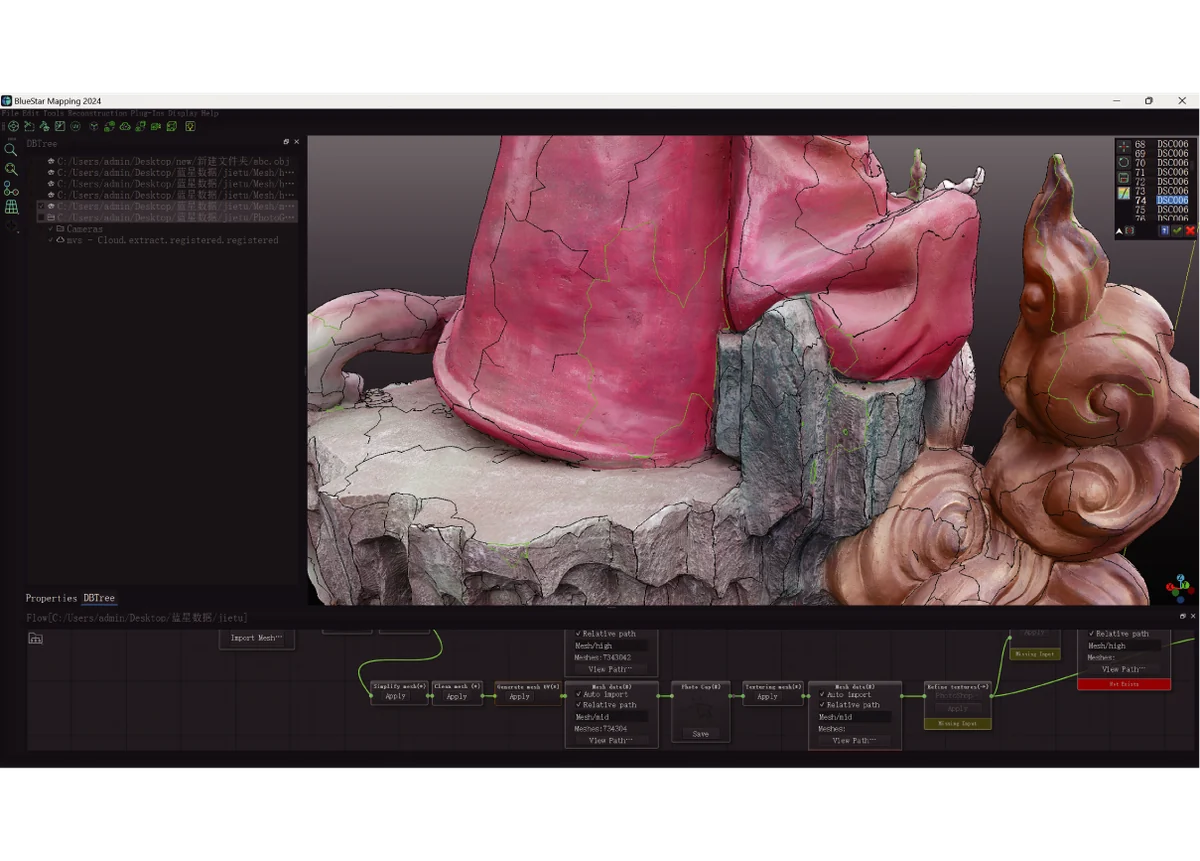Image resolution: width=1200 pixels, height=861 pixels.
Task: Toggle Relative path in the Mesh/high 7343042 node
Action: 578,633
